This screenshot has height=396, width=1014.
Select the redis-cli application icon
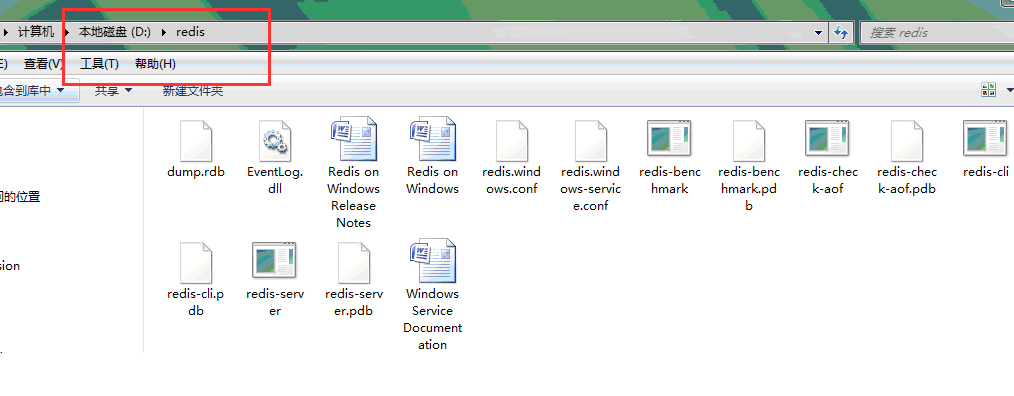(x=986, y=138)
